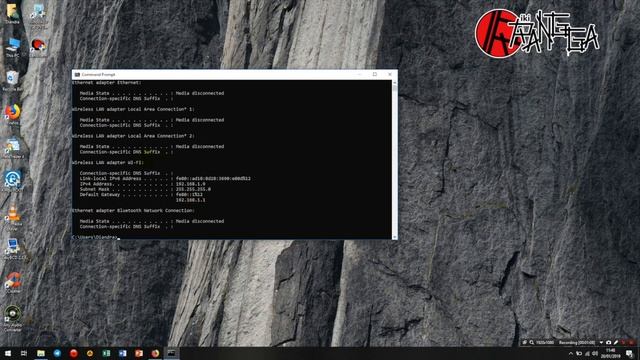Select the CCleaner desktop shortcut
The height and width of the screenshot is (360, 640).
point(13,282)
